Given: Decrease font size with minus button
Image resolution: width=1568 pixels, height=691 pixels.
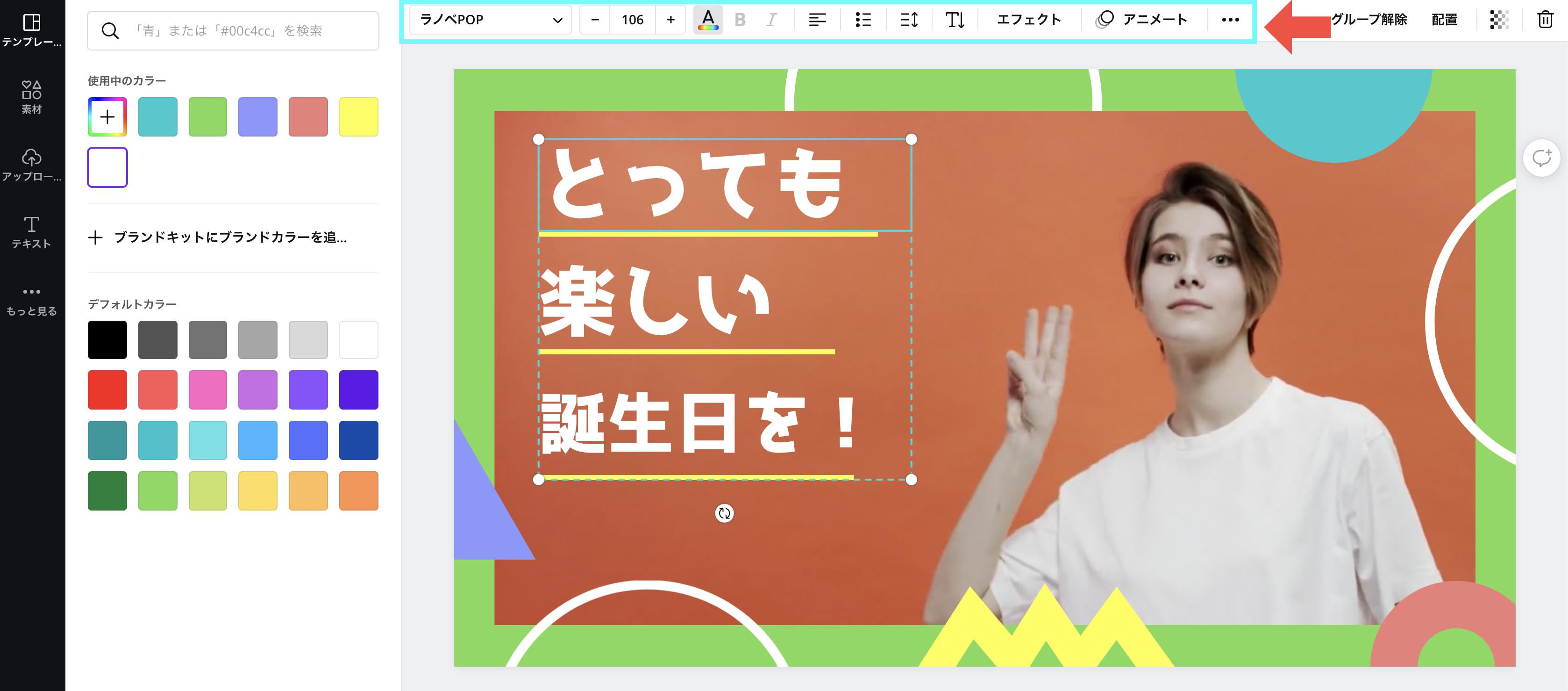Looking at the screenshot, I should 595,20.
